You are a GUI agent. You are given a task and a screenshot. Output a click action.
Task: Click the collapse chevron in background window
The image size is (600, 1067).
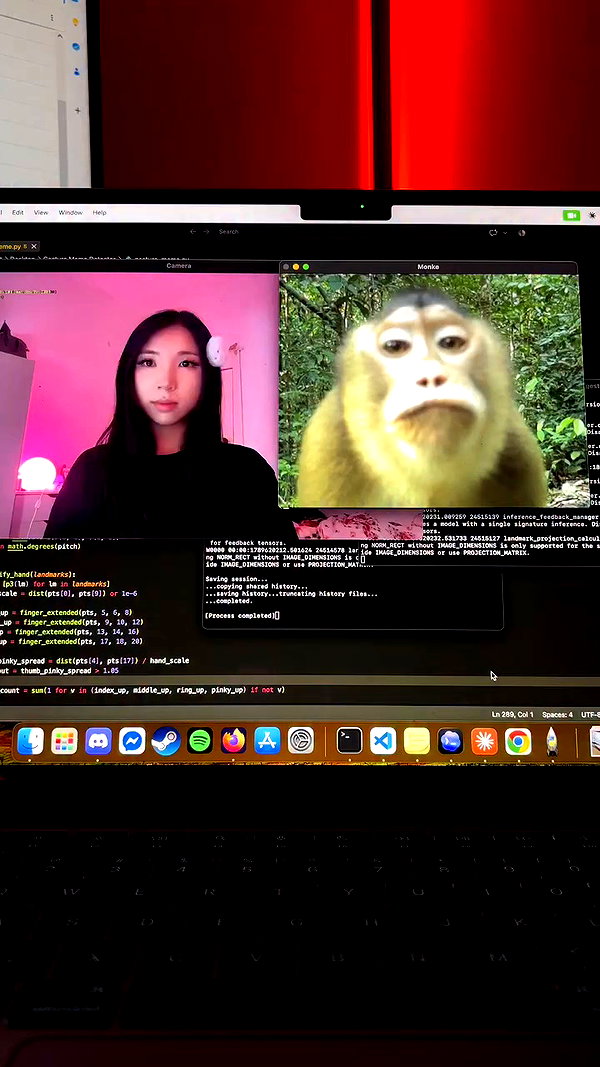[60, 35]
